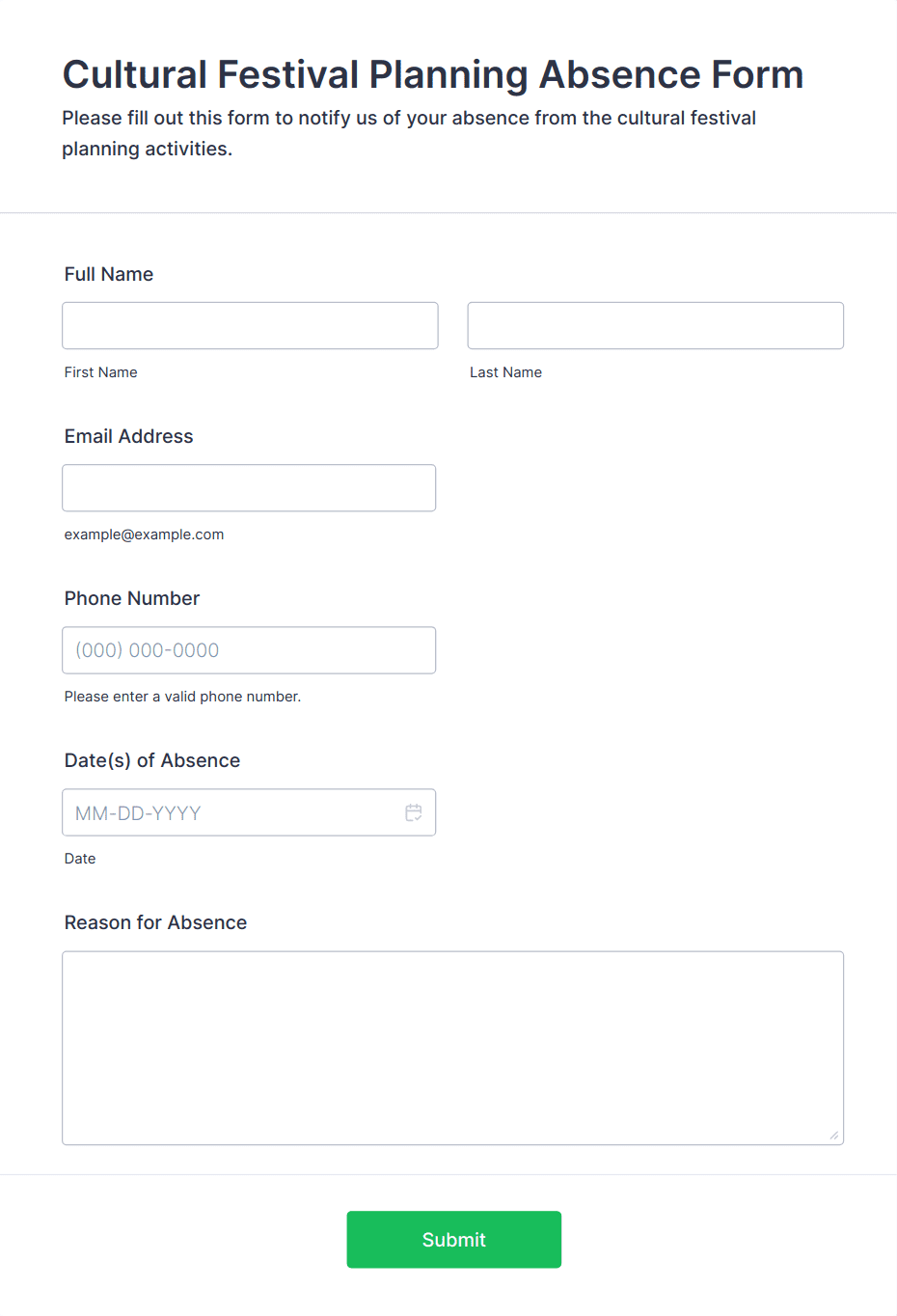Image resolution: width=897 pixels, height=1316 pixels.
Task: Click the Date(s) of Absence label
Action: [152, 760]
